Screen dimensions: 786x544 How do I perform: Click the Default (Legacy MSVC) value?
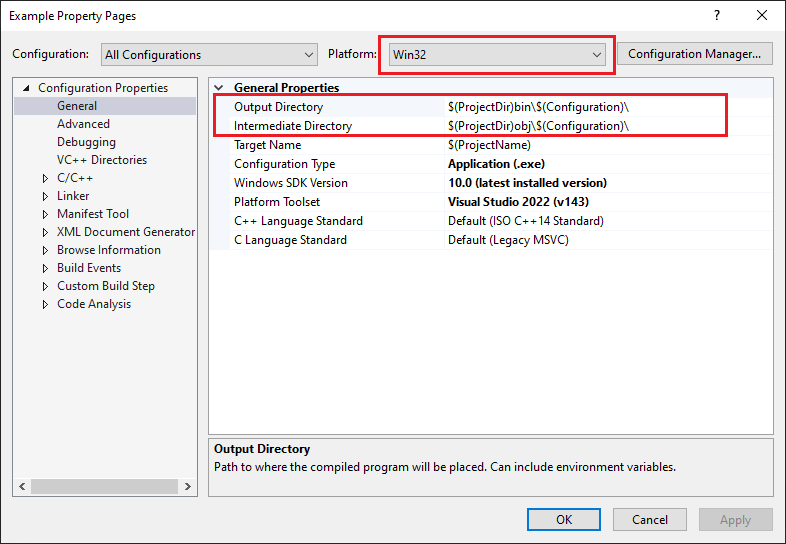tap(508, 240)
